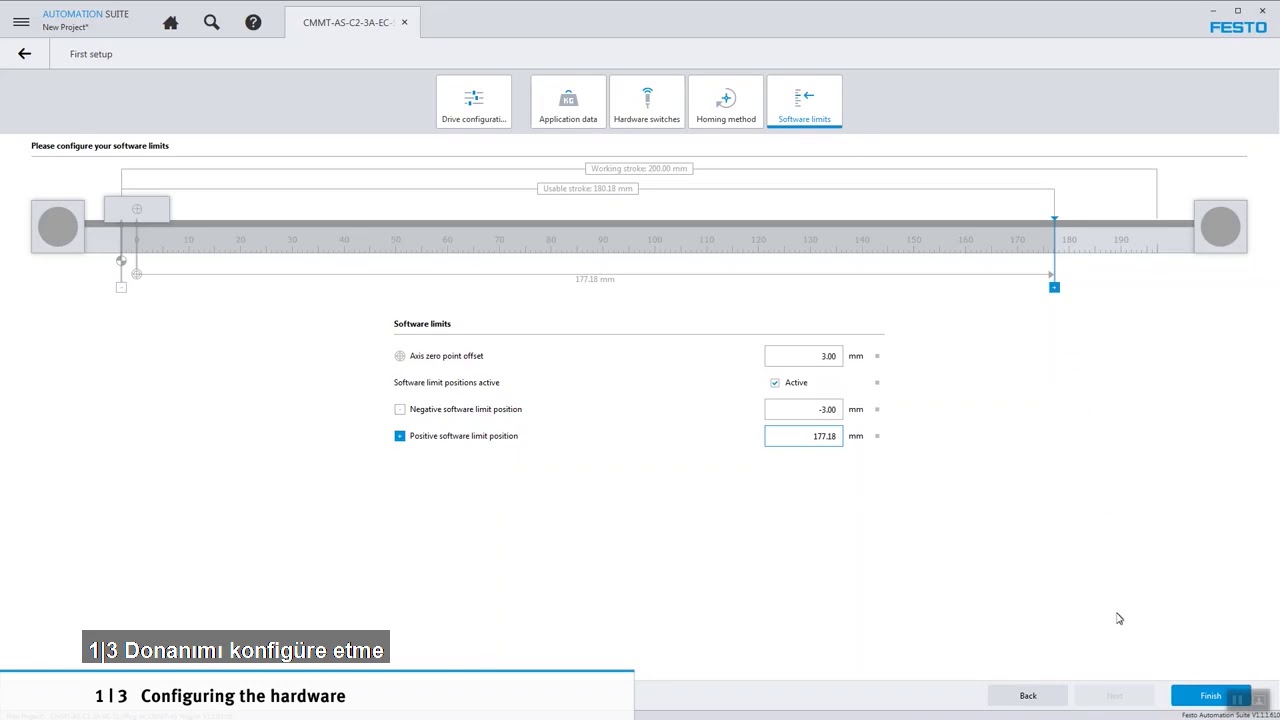Click the right end cap of the axis
Screen dimensions: 1280x720
click(1220, 227)
